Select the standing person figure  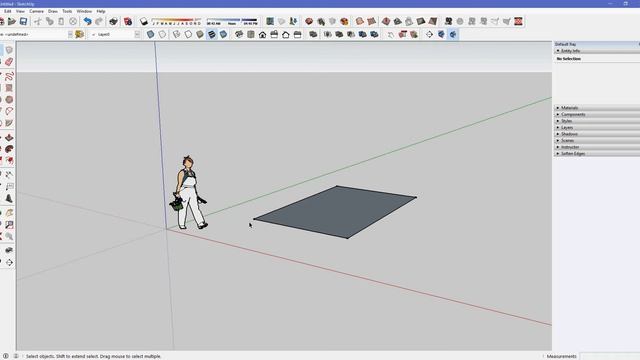click(x=189, y=193)
